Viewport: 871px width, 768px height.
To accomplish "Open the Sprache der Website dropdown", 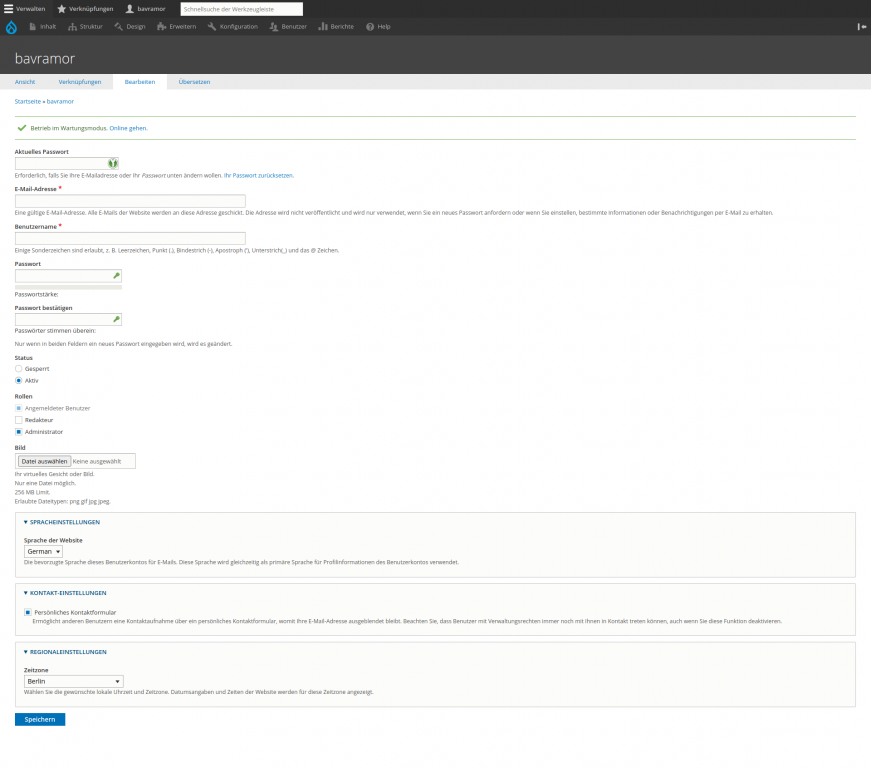I will coord(44,551).
